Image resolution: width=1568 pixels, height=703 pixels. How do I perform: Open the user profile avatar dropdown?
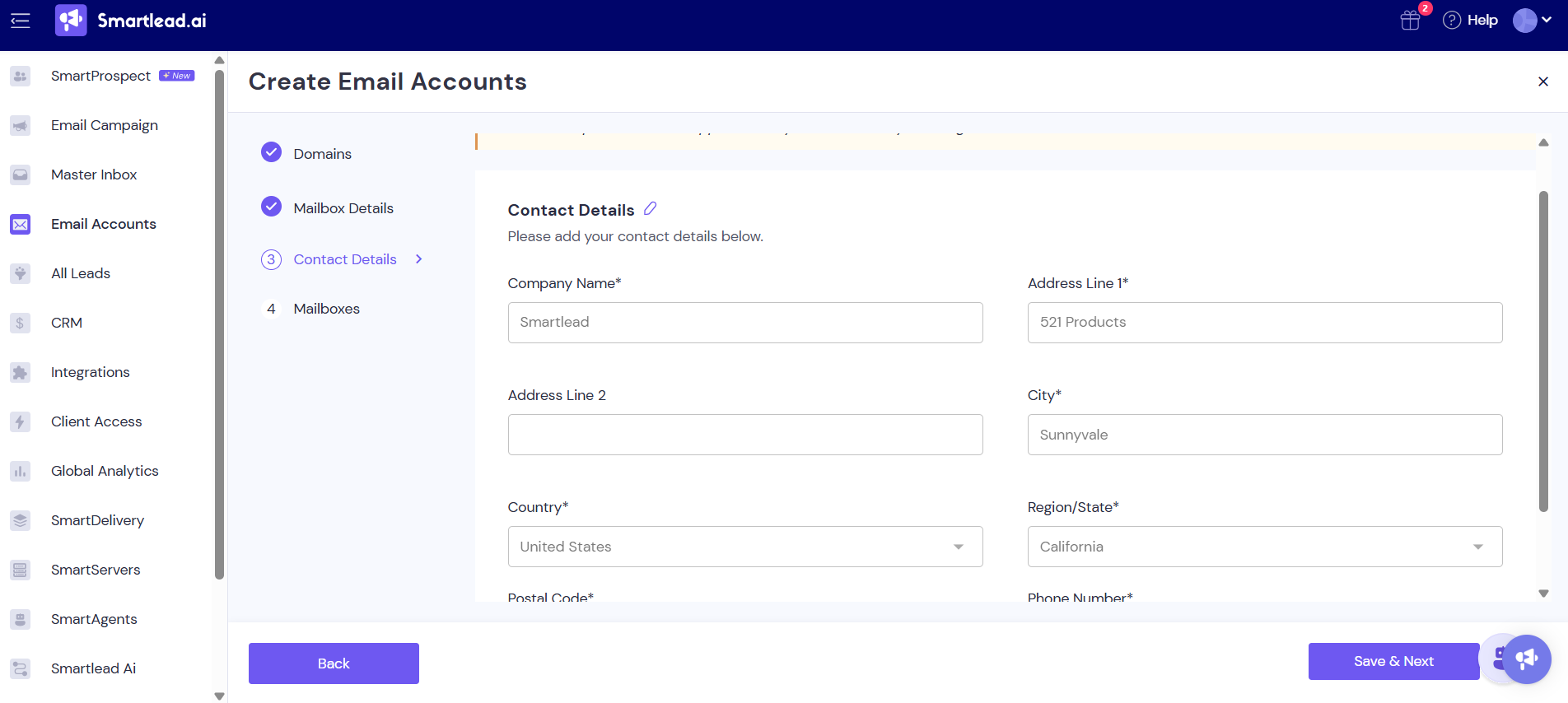pyautogui.click(x=1532, y=21)
